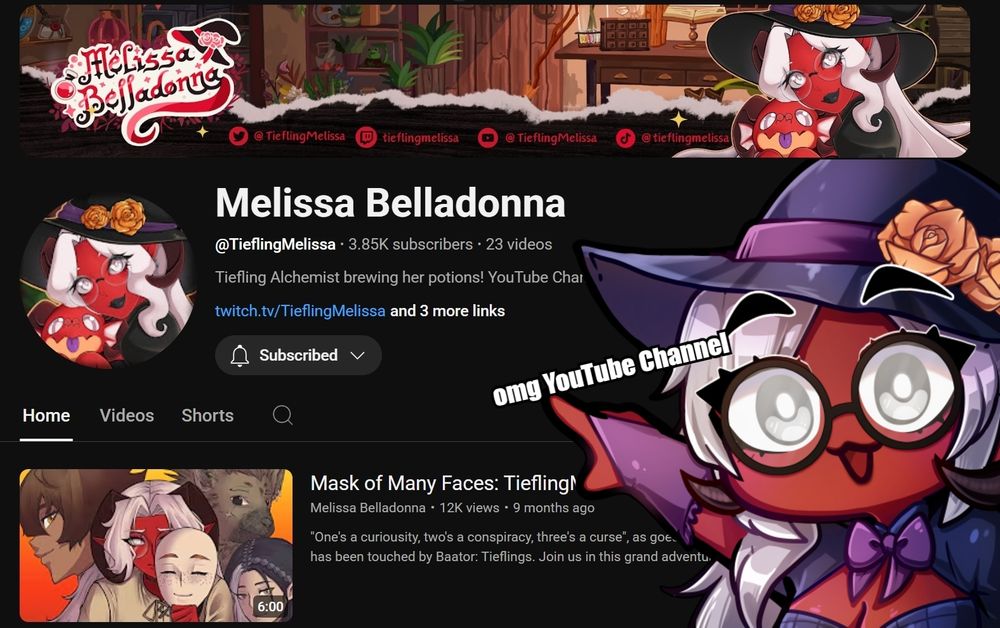The image size is (1000, 628).
Task: Click the TikTok icon in banner
Action: coord(625,138)
